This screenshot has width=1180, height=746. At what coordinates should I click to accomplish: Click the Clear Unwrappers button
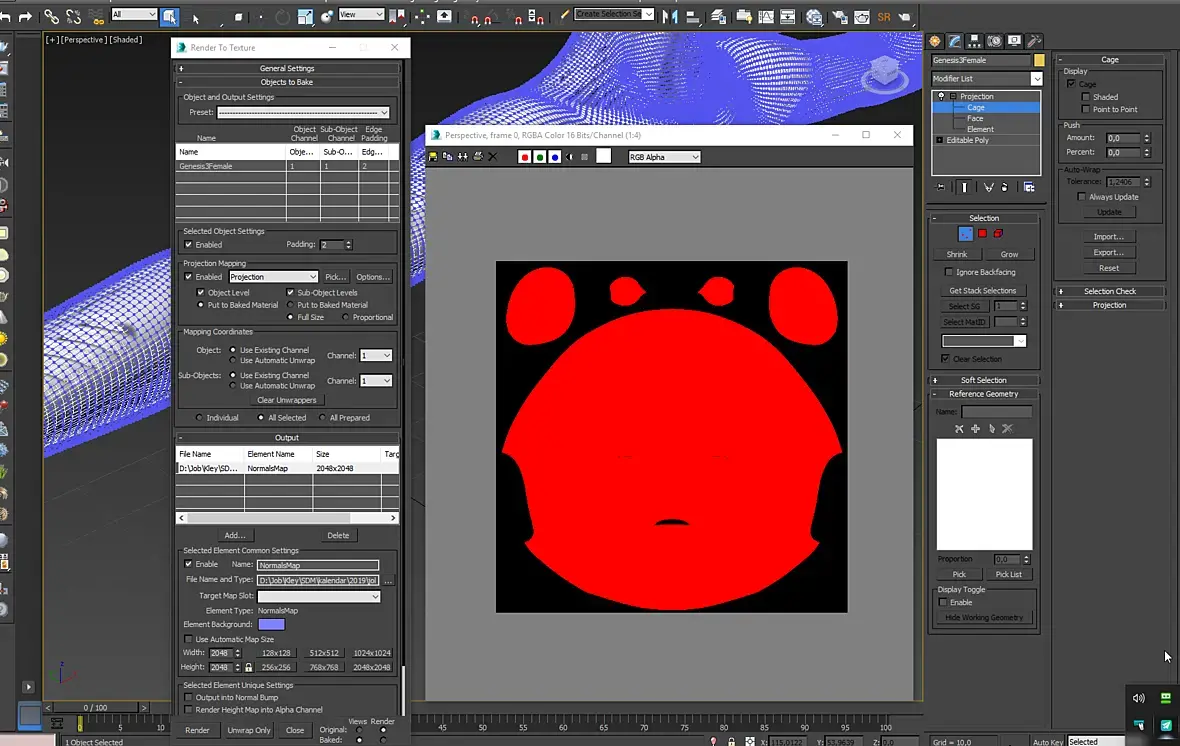point(287,400)
